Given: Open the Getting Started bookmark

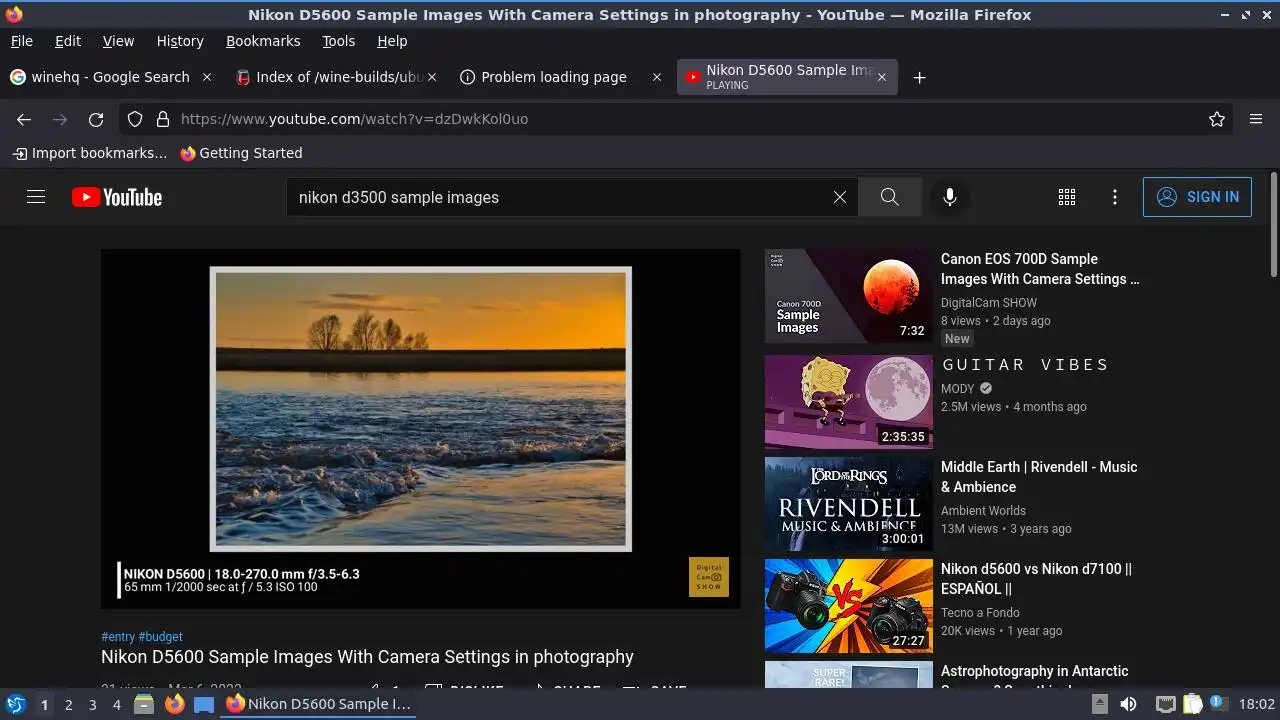Looking at the screenshot, I should (241, 153).
